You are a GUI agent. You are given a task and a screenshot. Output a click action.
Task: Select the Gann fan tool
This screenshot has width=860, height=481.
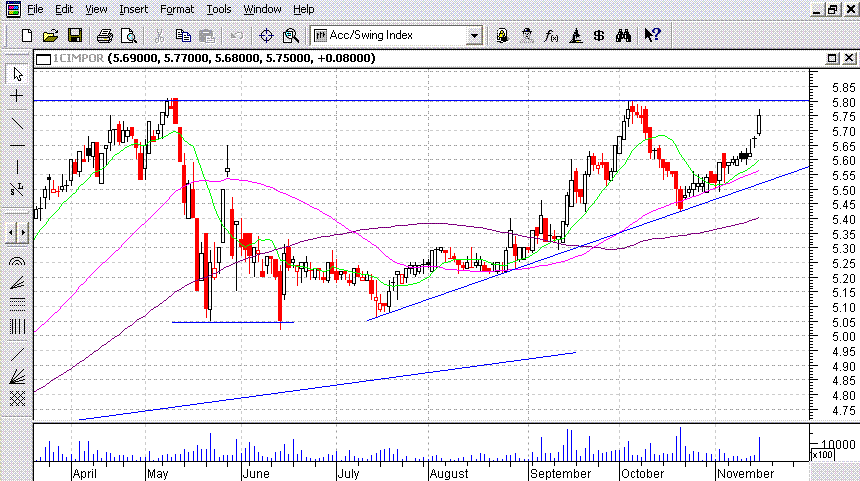(18, 377)
